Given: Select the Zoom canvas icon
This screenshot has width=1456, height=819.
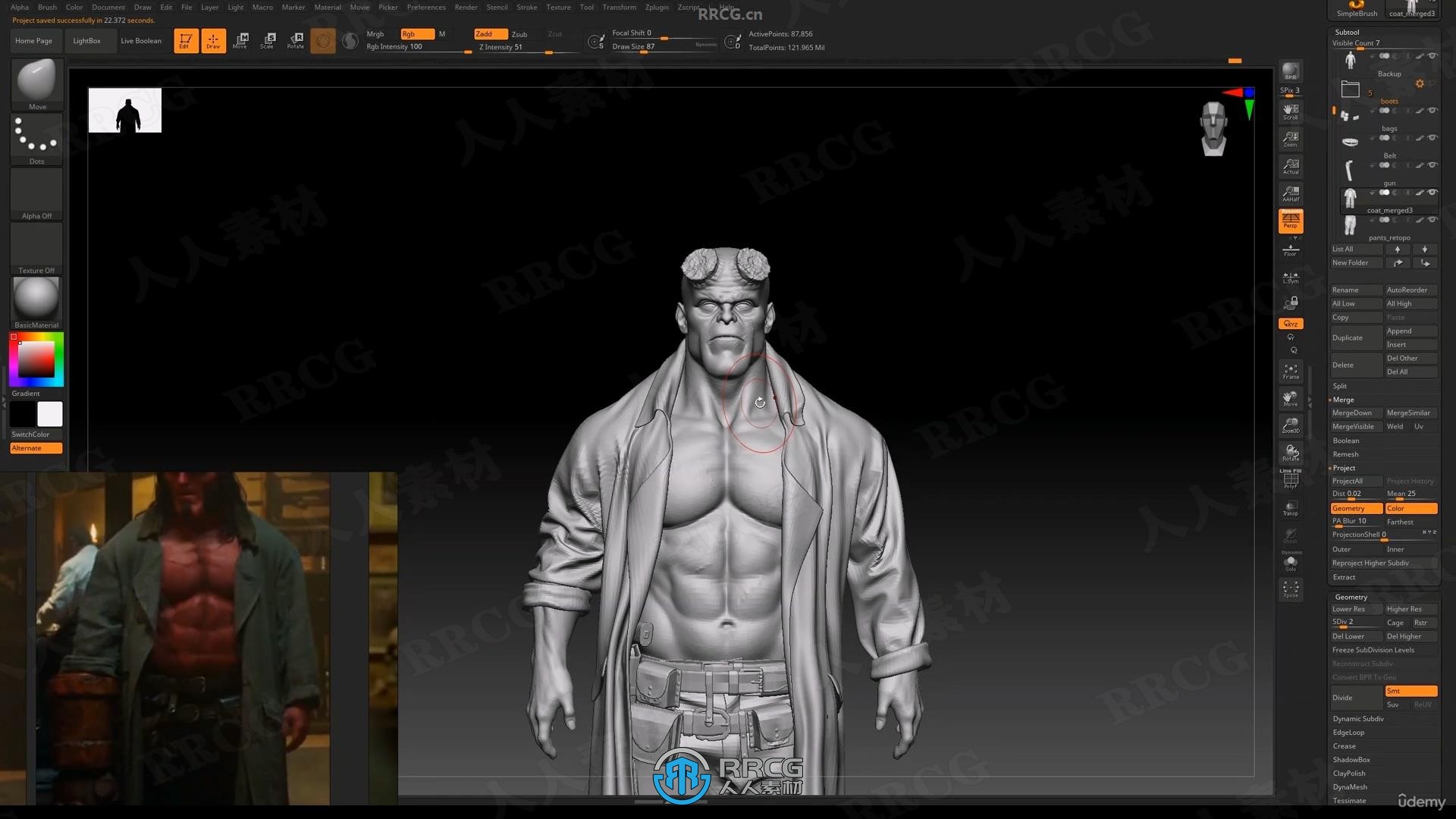Looking at the screenshot, I should pos(1290,140).
